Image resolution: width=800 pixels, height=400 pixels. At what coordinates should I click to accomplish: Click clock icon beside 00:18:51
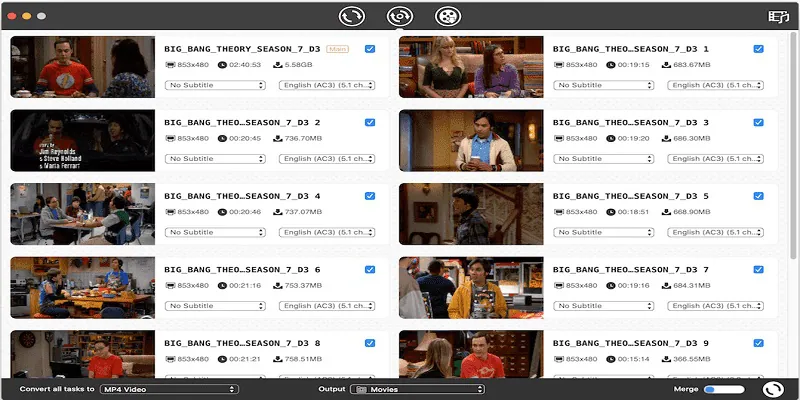(610, 212)
